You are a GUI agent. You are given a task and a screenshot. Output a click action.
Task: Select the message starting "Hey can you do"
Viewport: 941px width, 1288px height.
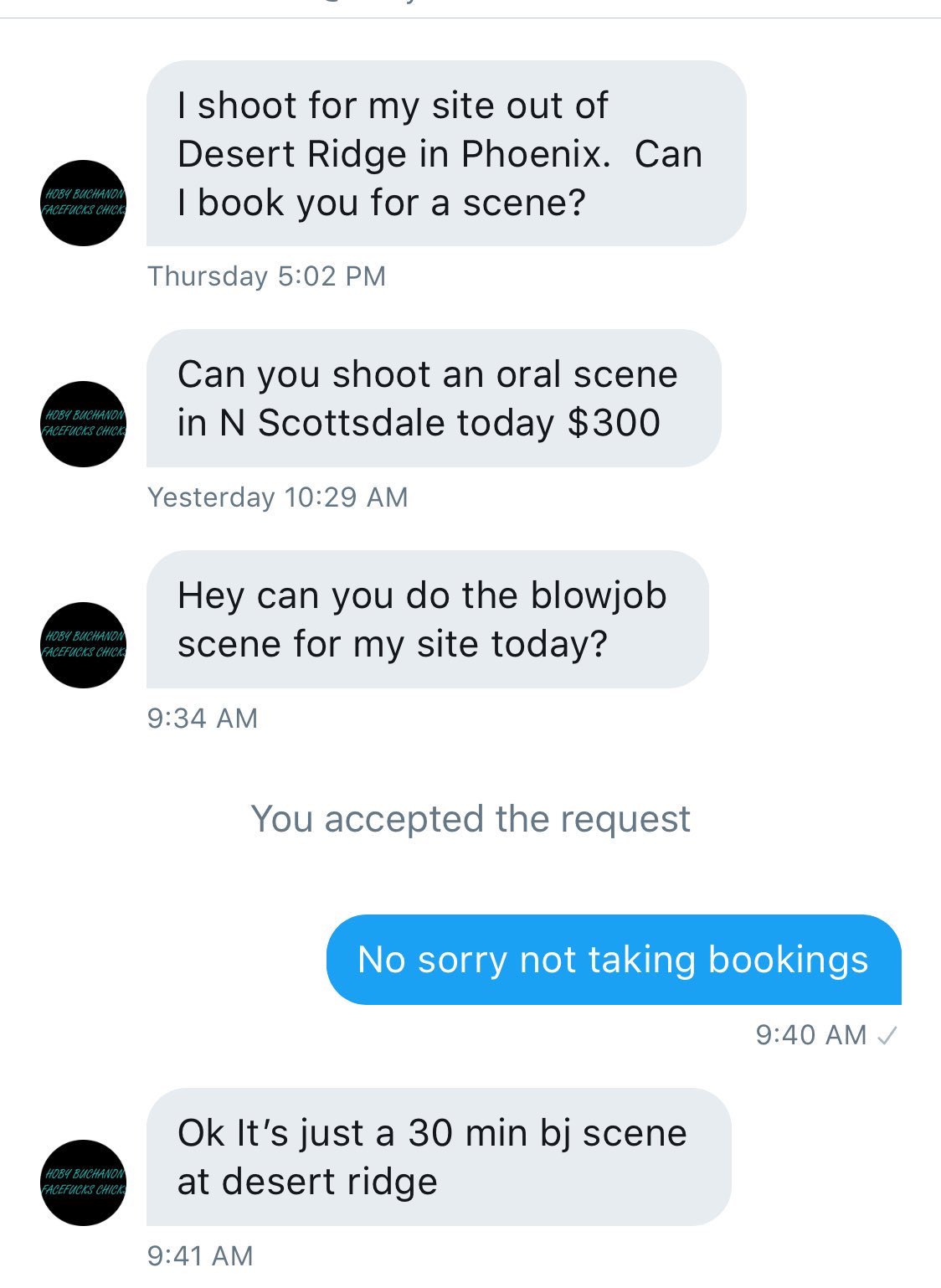click(427, 620)
